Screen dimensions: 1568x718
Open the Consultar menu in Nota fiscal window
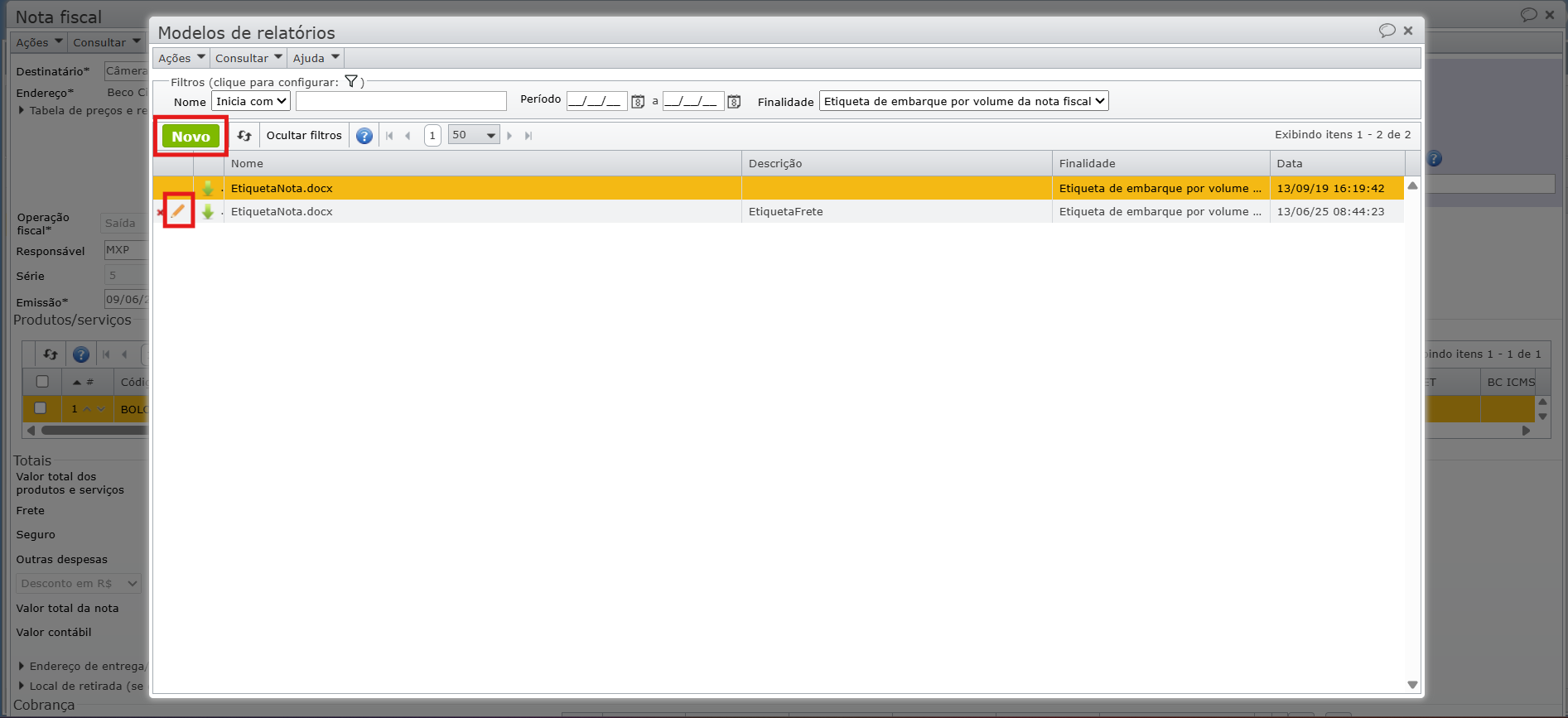click(106, 42)
